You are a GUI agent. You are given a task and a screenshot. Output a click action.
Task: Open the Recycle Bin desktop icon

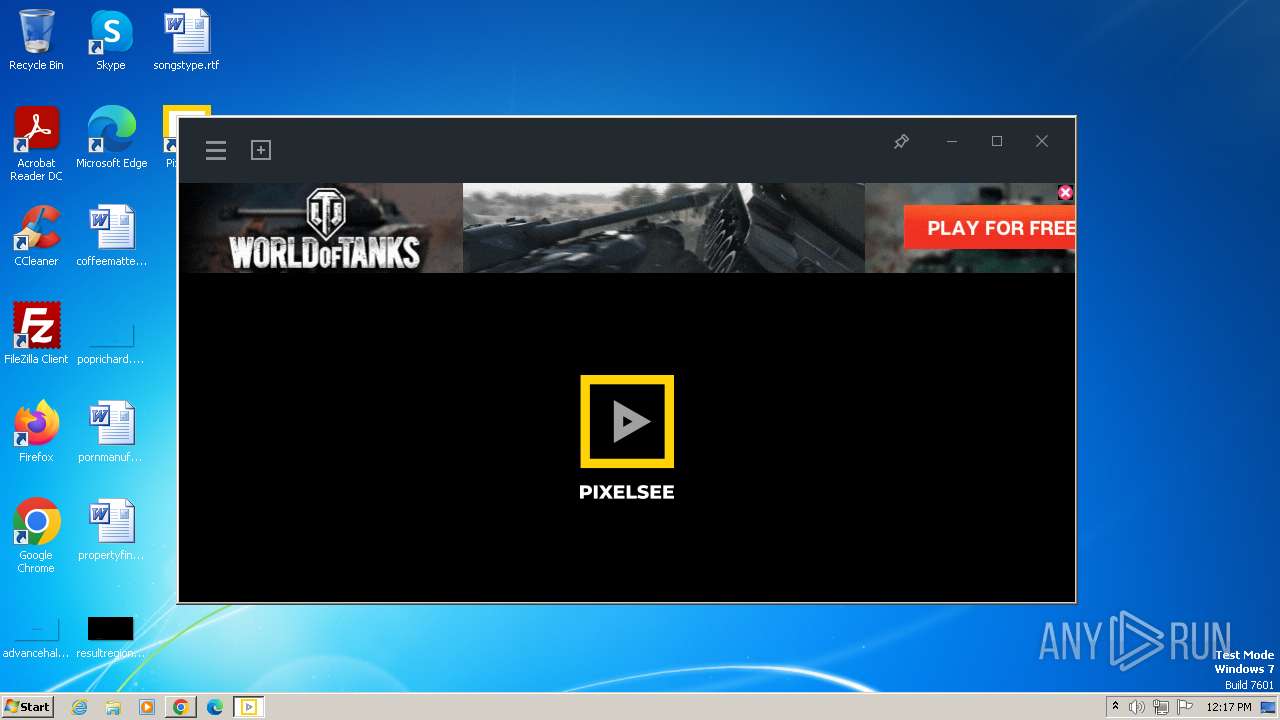point(36,40)
